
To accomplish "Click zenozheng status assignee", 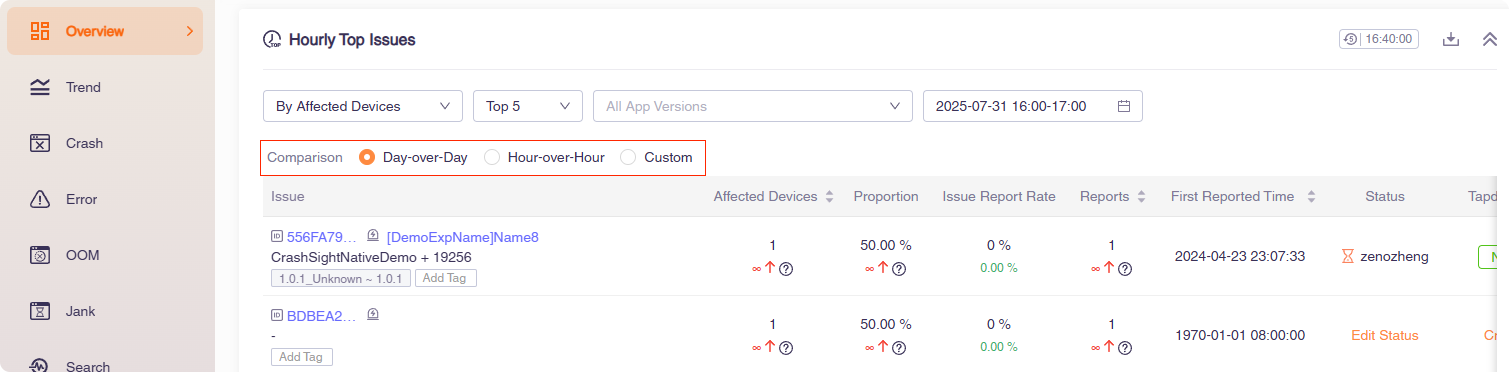I will point(1394,257).
